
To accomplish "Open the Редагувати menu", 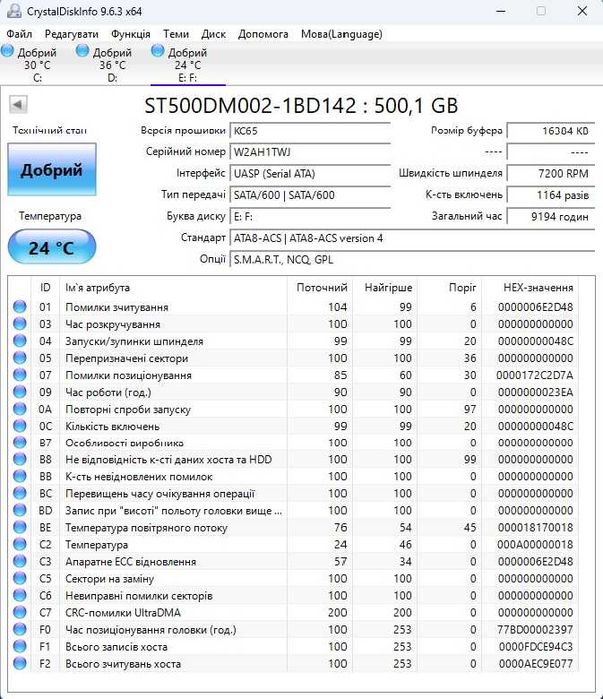I will (x=71, y=34).
